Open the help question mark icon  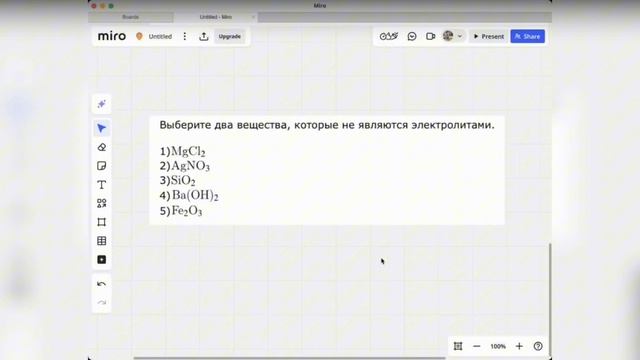(x=538, y=346)
